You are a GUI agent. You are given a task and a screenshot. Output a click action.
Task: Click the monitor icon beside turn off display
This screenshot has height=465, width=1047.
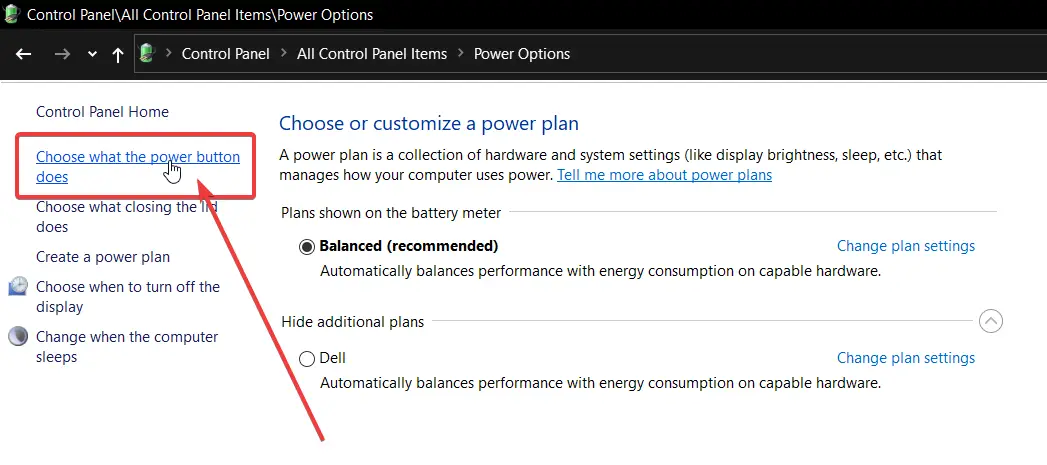point(18,286)
